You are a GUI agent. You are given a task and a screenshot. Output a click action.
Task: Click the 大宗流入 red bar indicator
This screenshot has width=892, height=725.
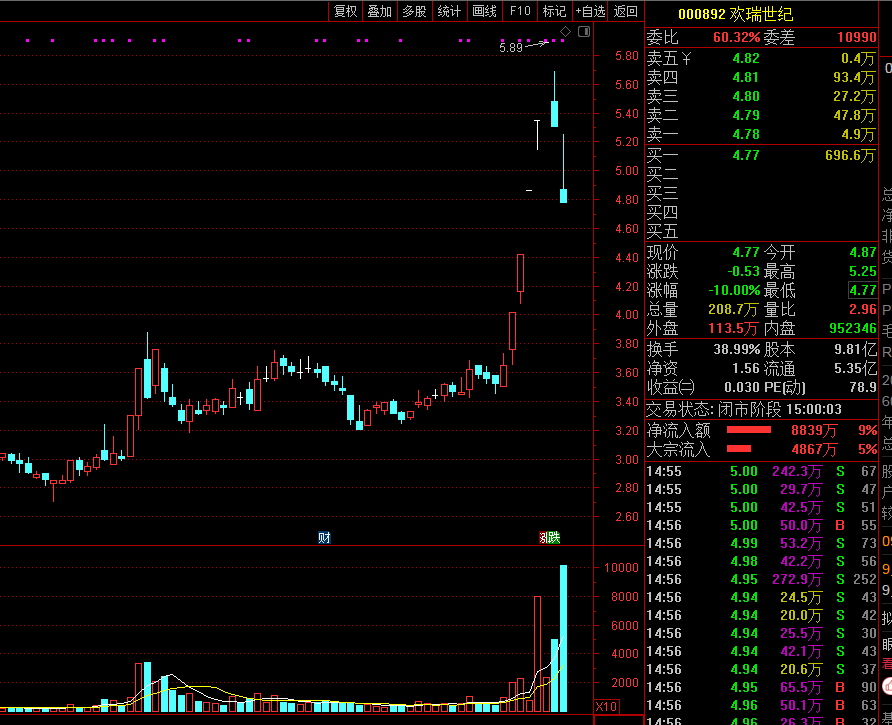(739, 449)
